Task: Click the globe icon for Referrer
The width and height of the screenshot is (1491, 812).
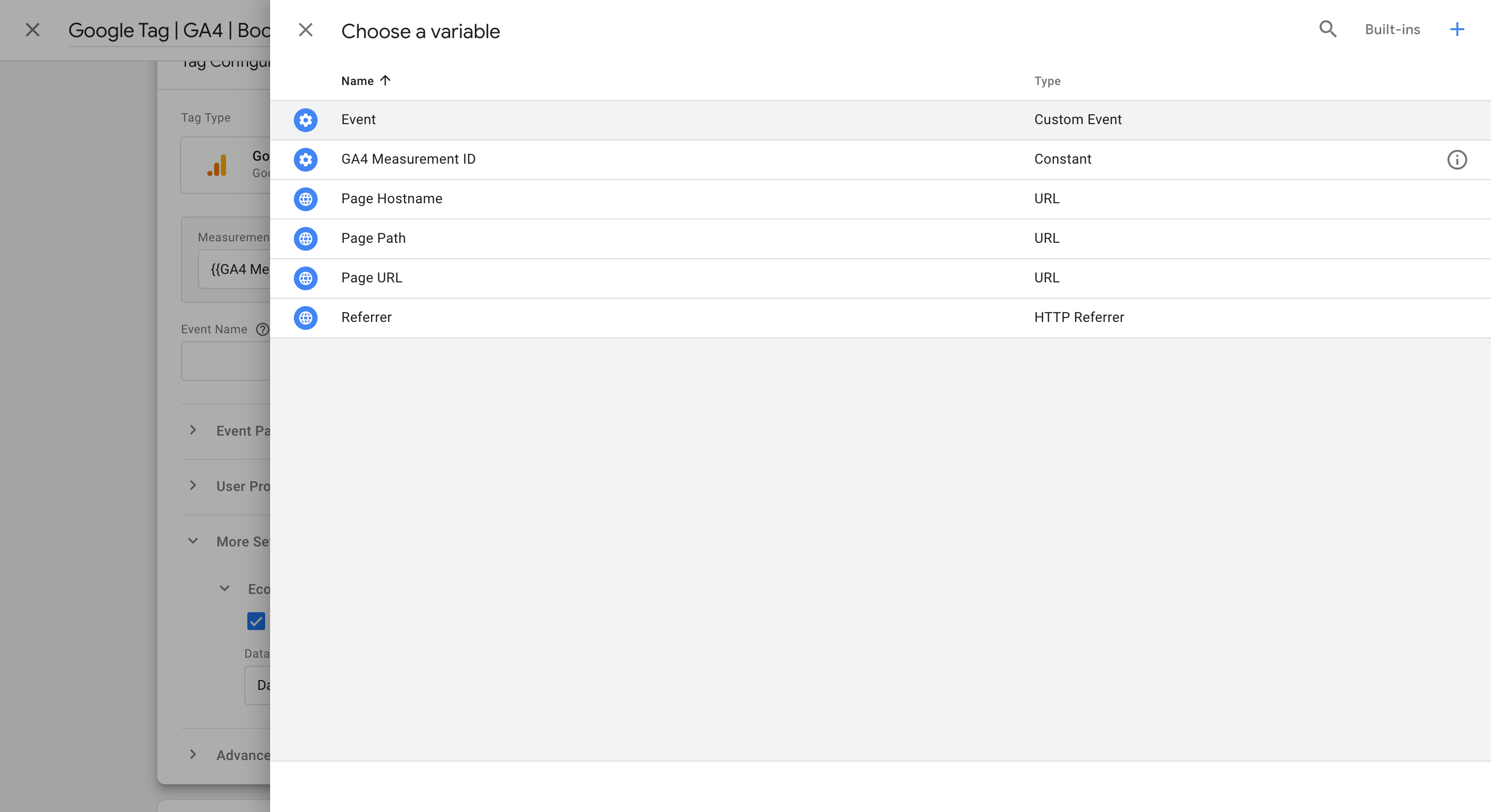Action: click(x=306, y=318)
